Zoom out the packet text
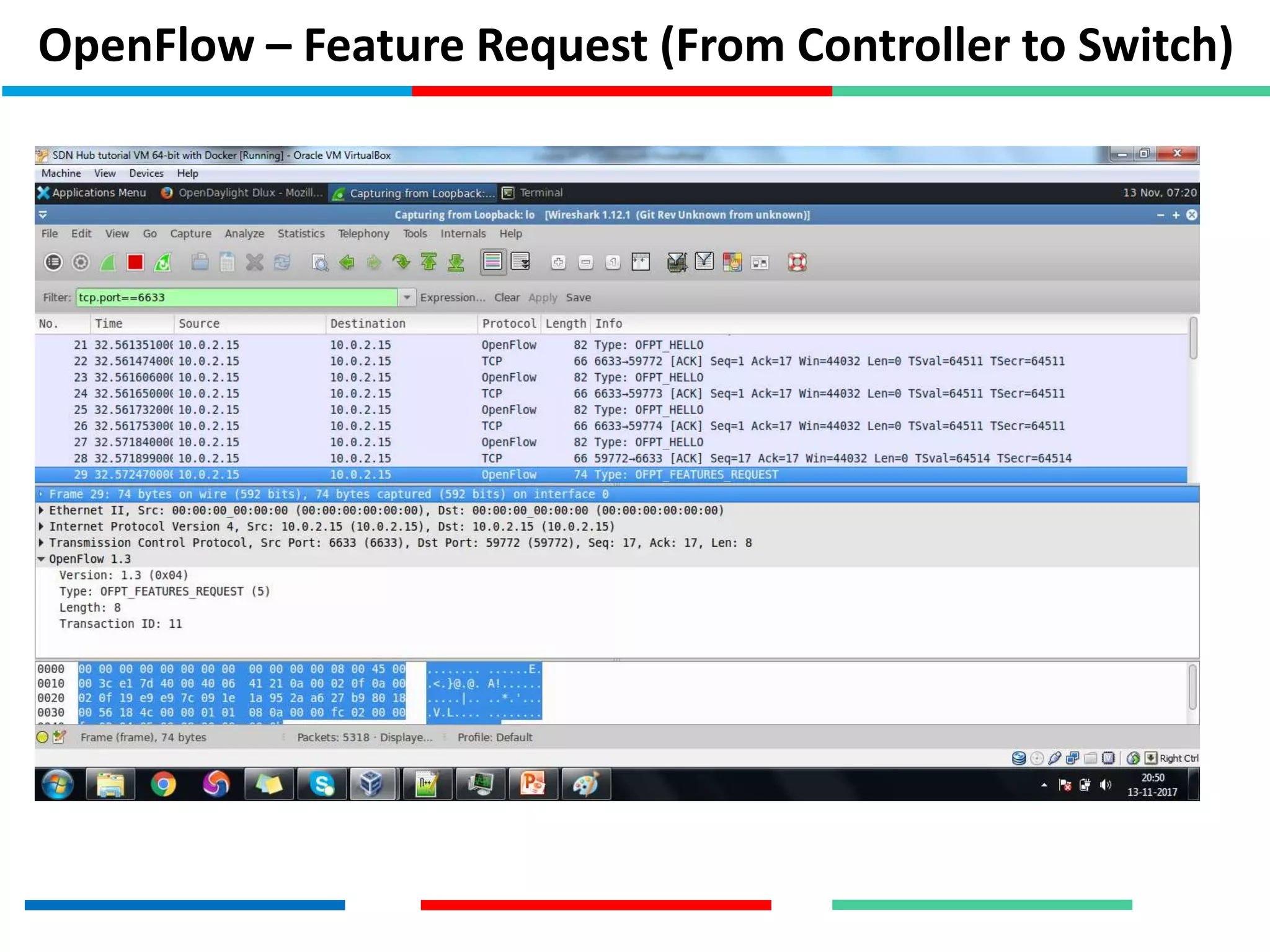The height and width of the screenshot is (952, 1270). [585, 262]
